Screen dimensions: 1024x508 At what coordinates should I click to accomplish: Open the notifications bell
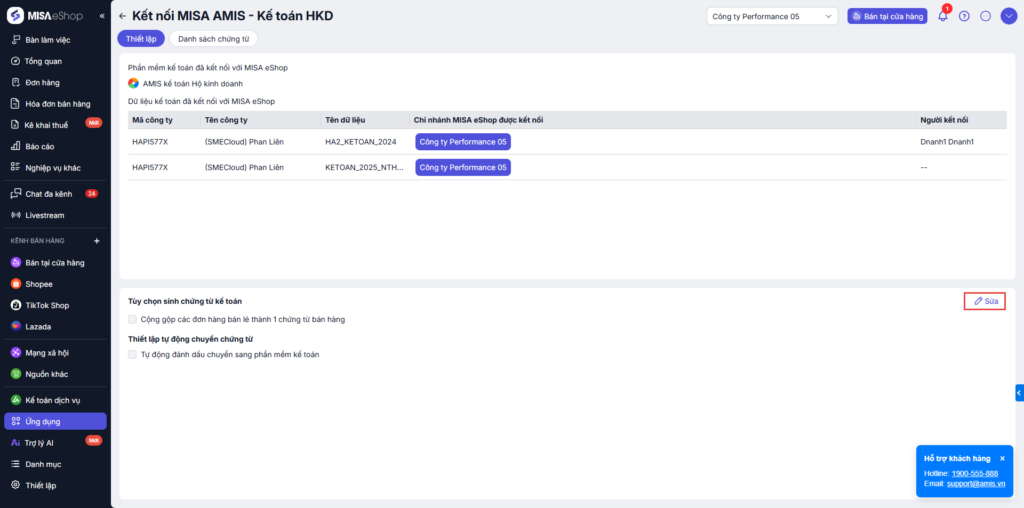click(942, 16)
